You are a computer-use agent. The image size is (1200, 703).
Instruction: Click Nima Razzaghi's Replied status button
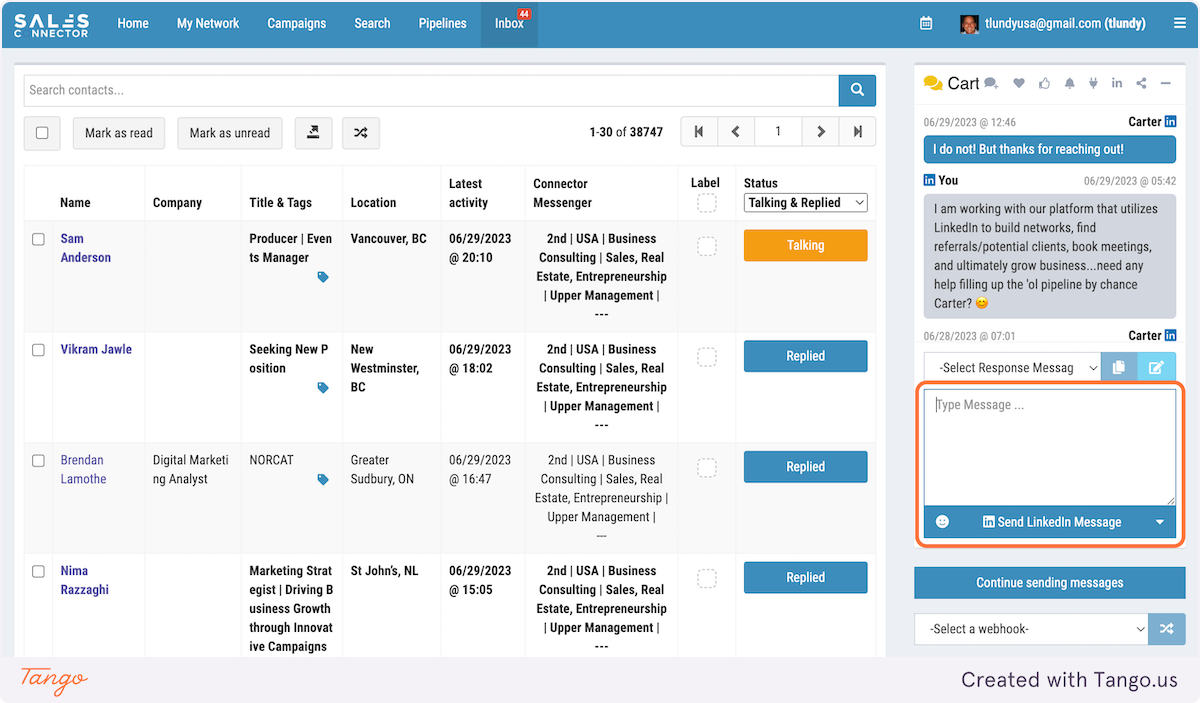805,577
